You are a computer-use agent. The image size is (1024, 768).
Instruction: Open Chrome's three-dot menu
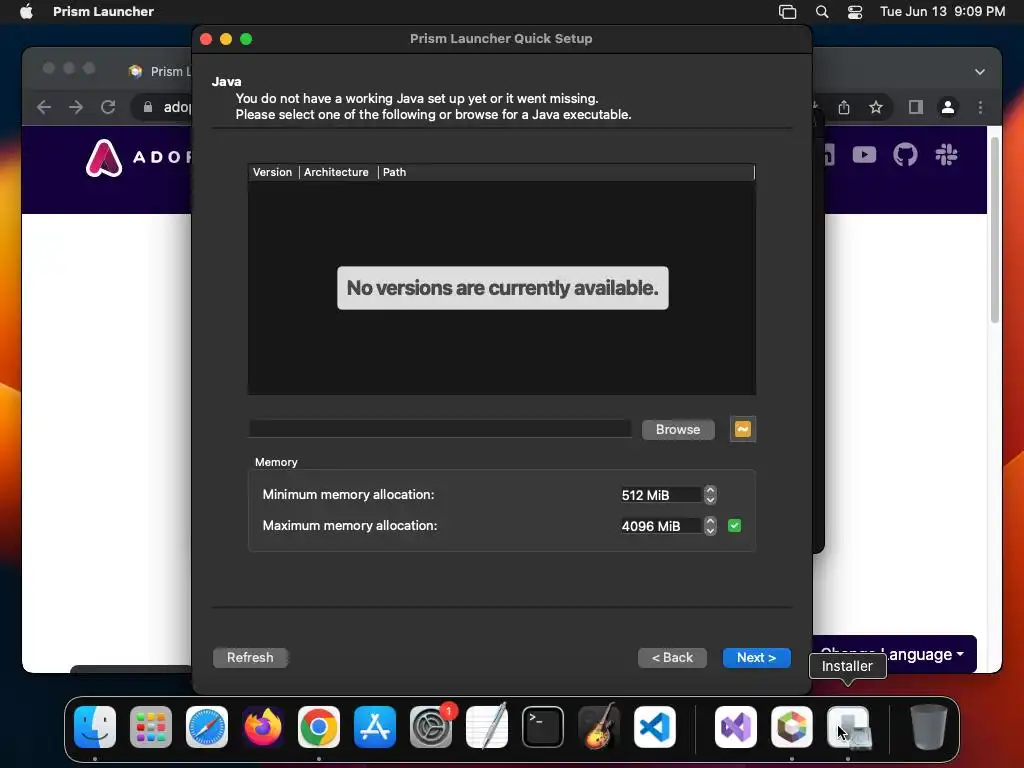pos(980,107)
